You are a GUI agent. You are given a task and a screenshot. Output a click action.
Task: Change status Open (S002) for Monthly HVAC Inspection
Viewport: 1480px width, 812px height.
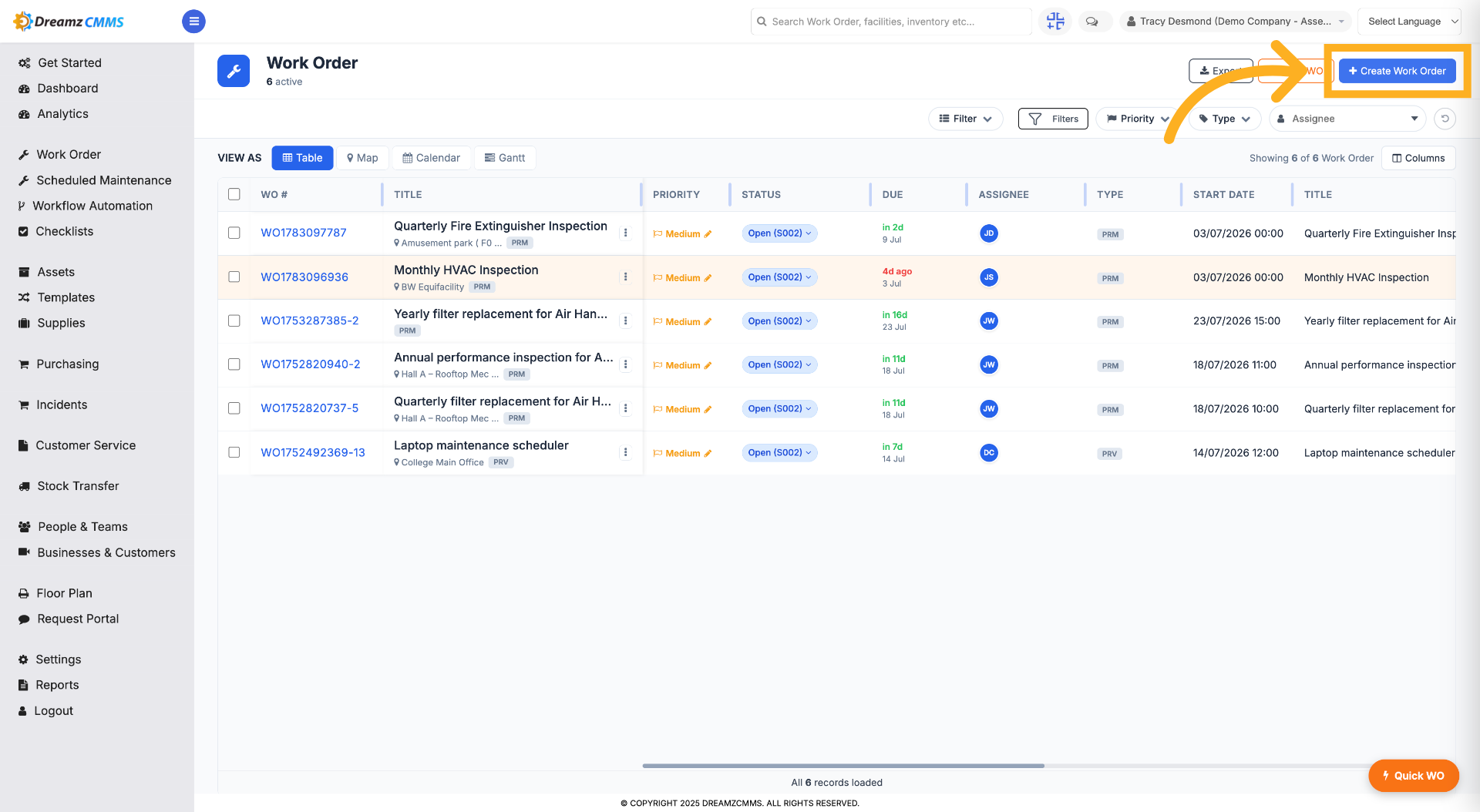[779, 277]
